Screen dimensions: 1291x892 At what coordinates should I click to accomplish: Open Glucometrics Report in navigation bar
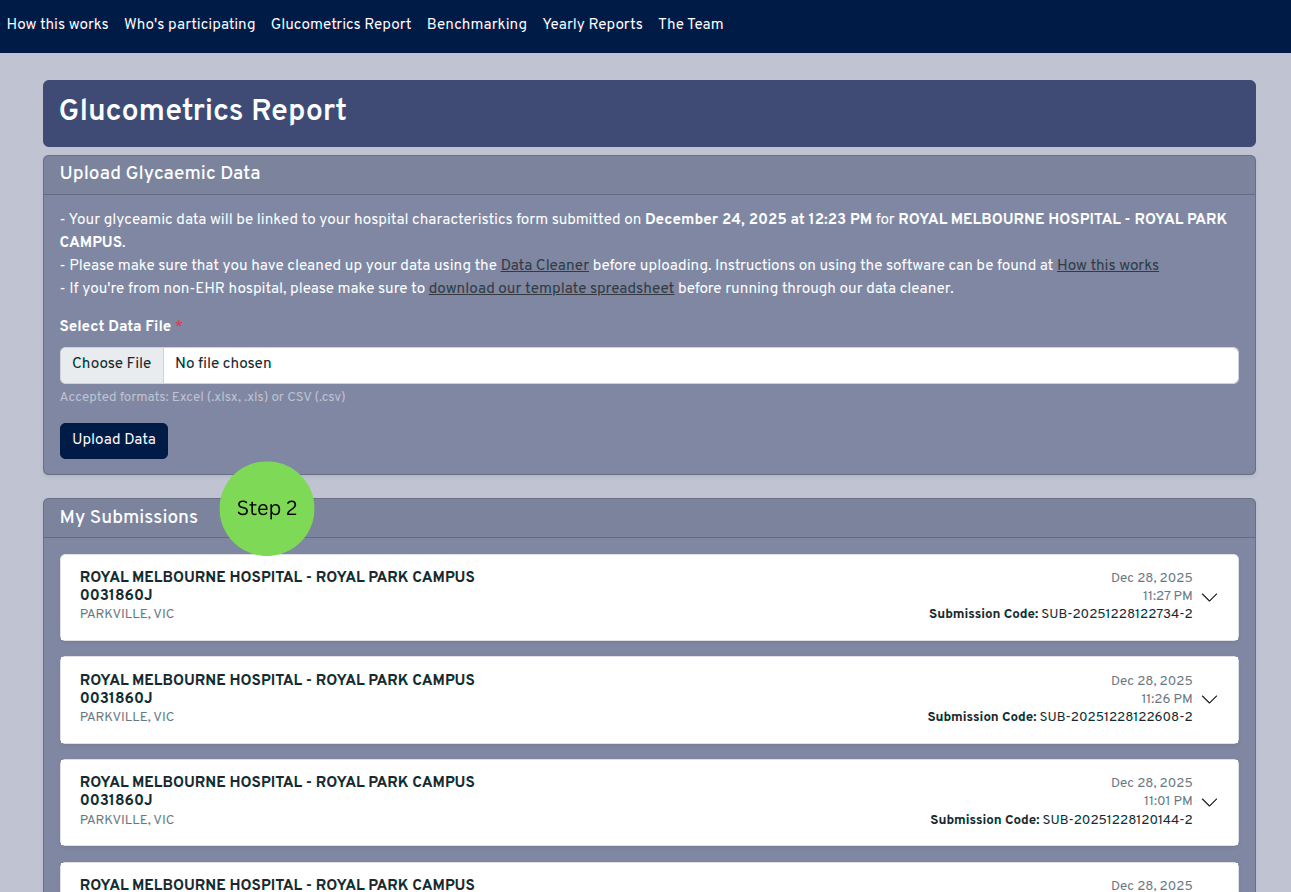coord(341,24)
